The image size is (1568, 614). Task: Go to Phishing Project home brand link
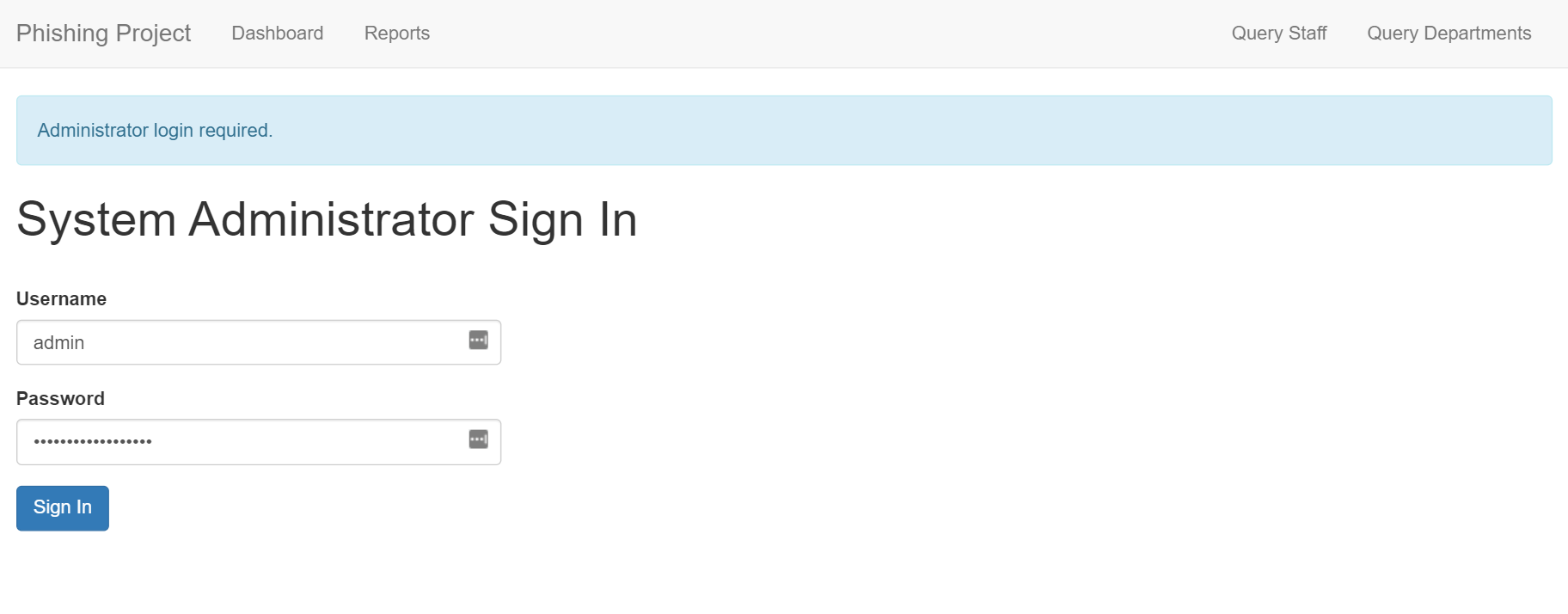pos(103,33)
